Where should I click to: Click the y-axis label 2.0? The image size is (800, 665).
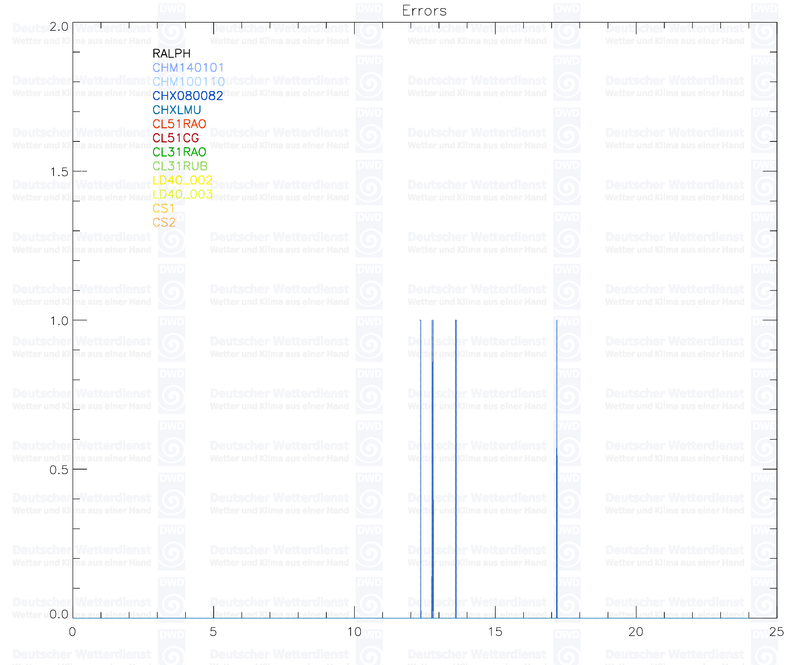pos(59,27)
